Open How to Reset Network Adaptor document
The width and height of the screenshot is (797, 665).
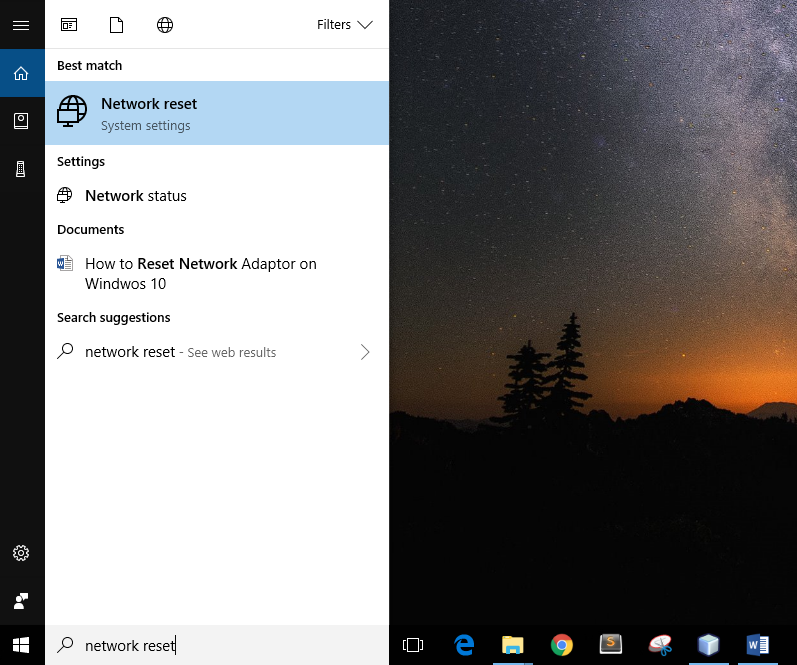[x=217, y=274]
